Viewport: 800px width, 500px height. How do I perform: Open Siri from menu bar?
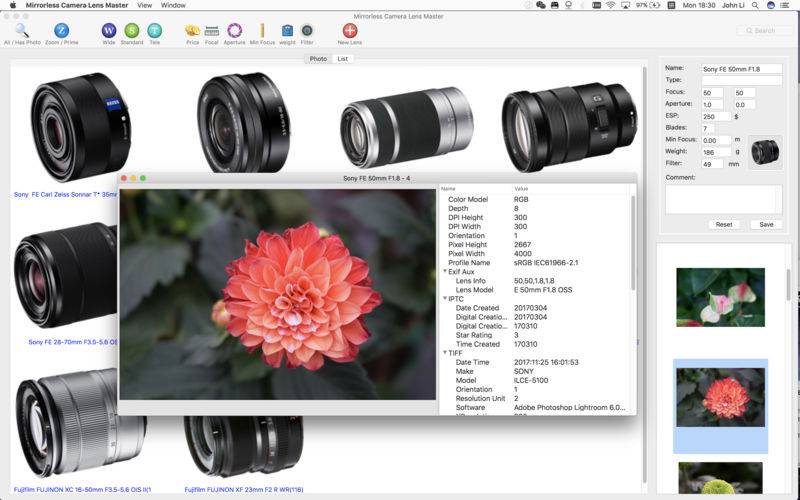(x=770, y=5)
